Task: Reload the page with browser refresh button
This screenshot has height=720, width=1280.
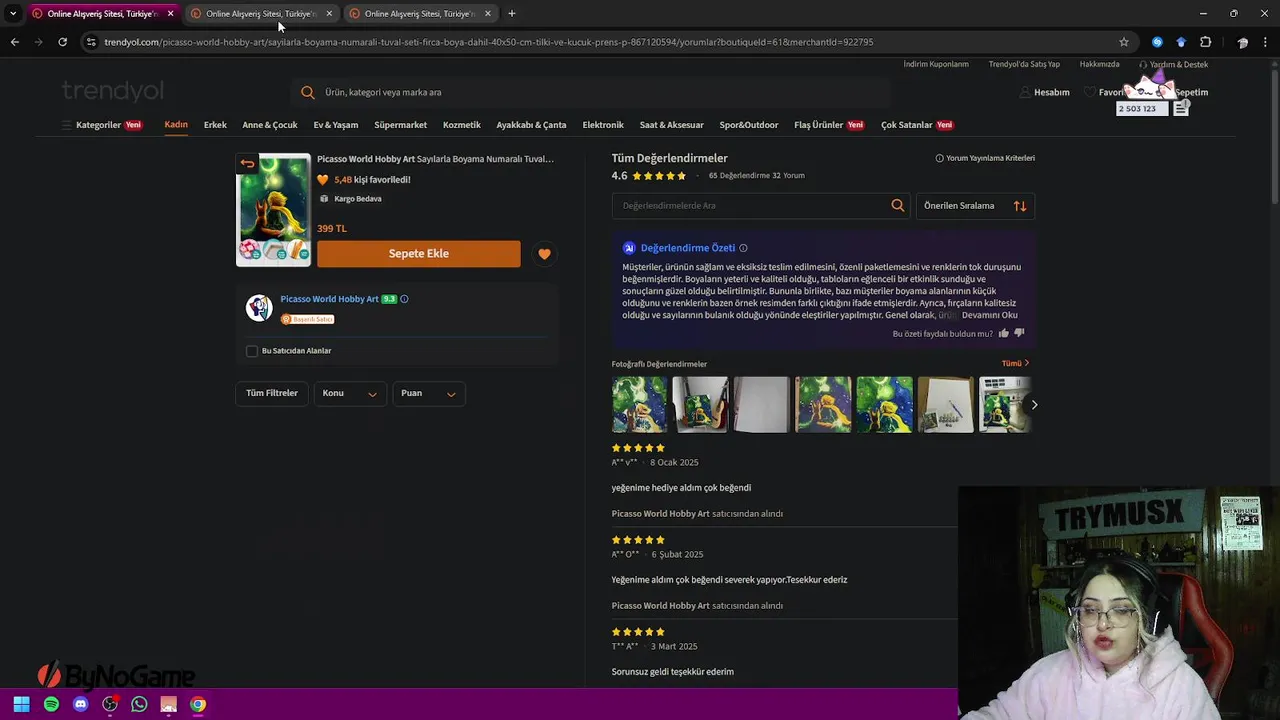Action: (x=62, y=42)
